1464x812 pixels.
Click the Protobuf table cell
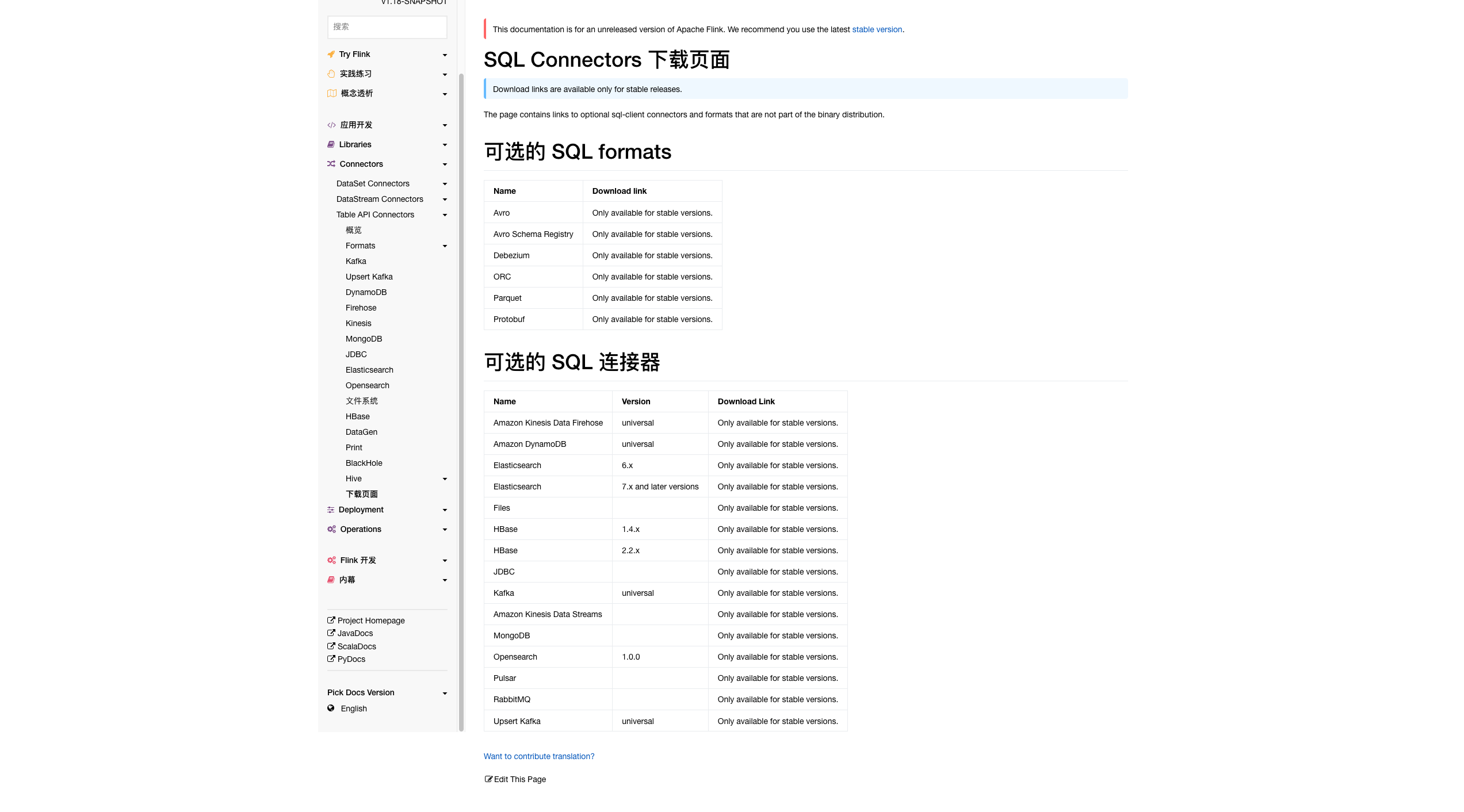coord(533,319)
